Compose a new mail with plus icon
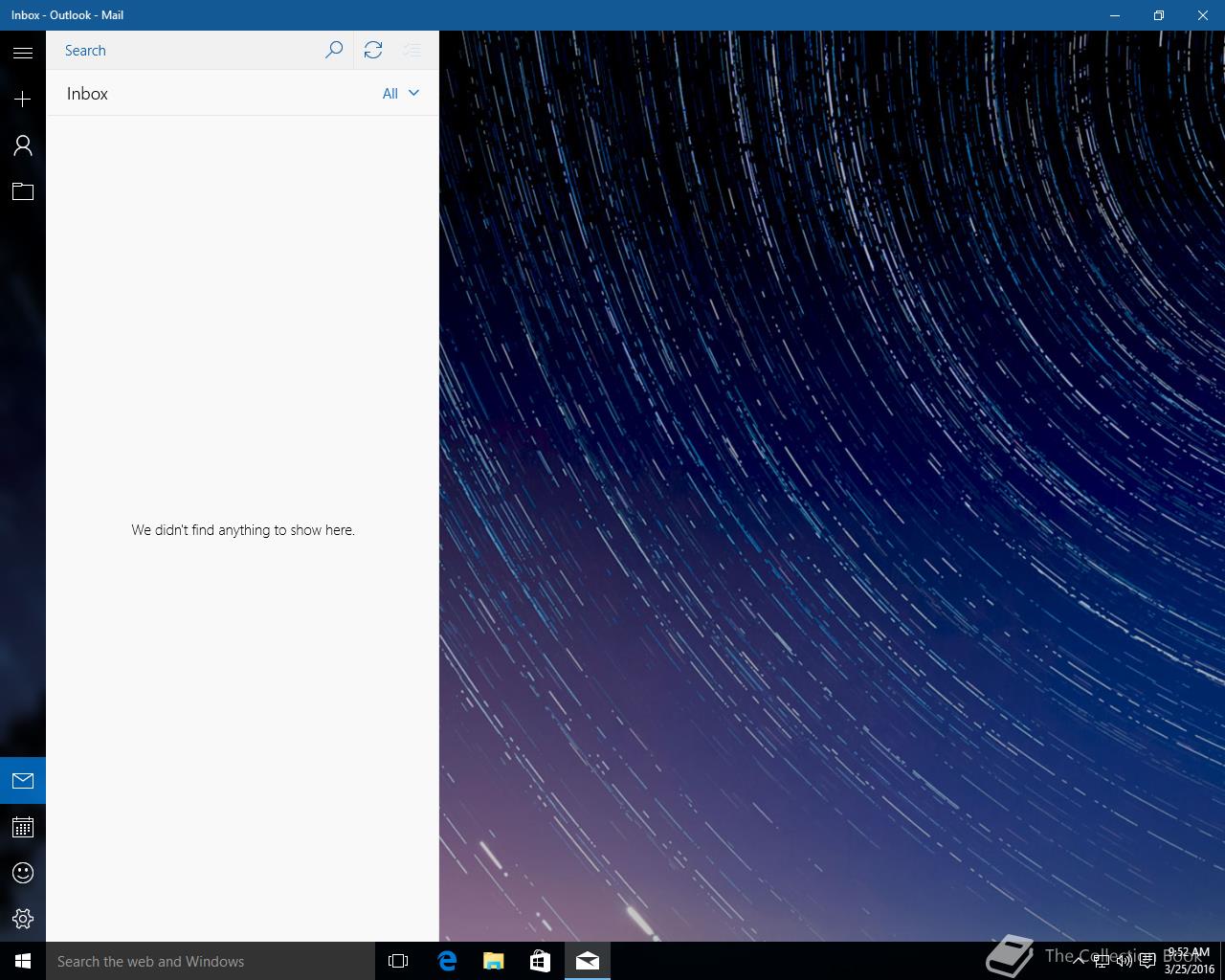The height and width of the screenshot is (980, 1225). [23, 99]
